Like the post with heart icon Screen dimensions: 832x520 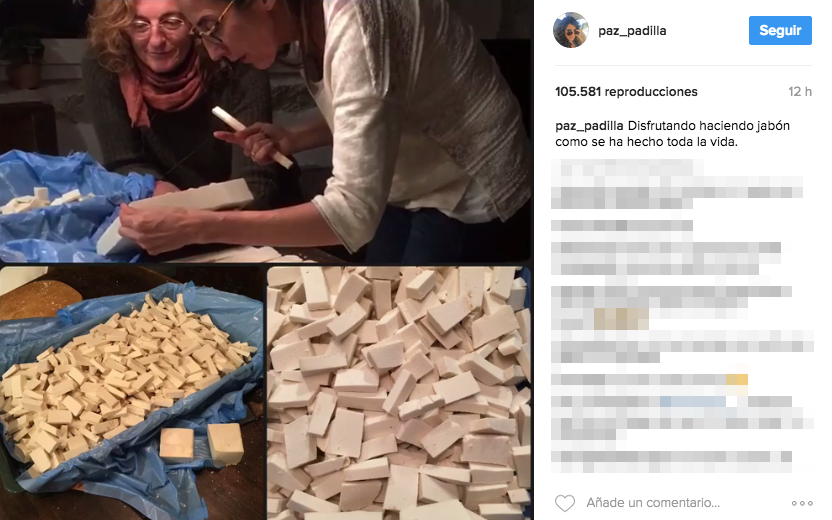(x=565, y=502)
